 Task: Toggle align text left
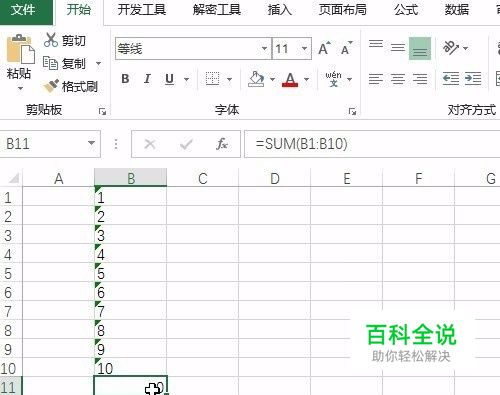coord(376,79)
